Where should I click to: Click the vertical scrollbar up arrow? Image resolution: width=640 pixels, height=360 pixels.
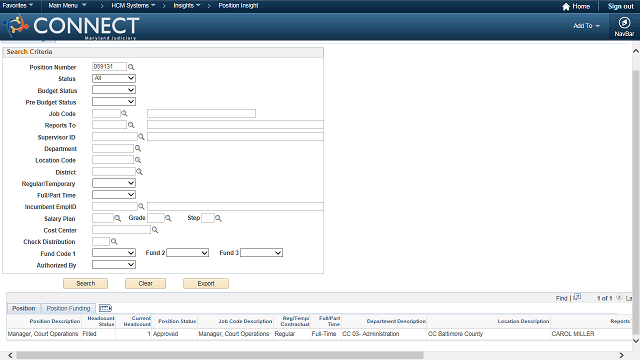[636, 51]
